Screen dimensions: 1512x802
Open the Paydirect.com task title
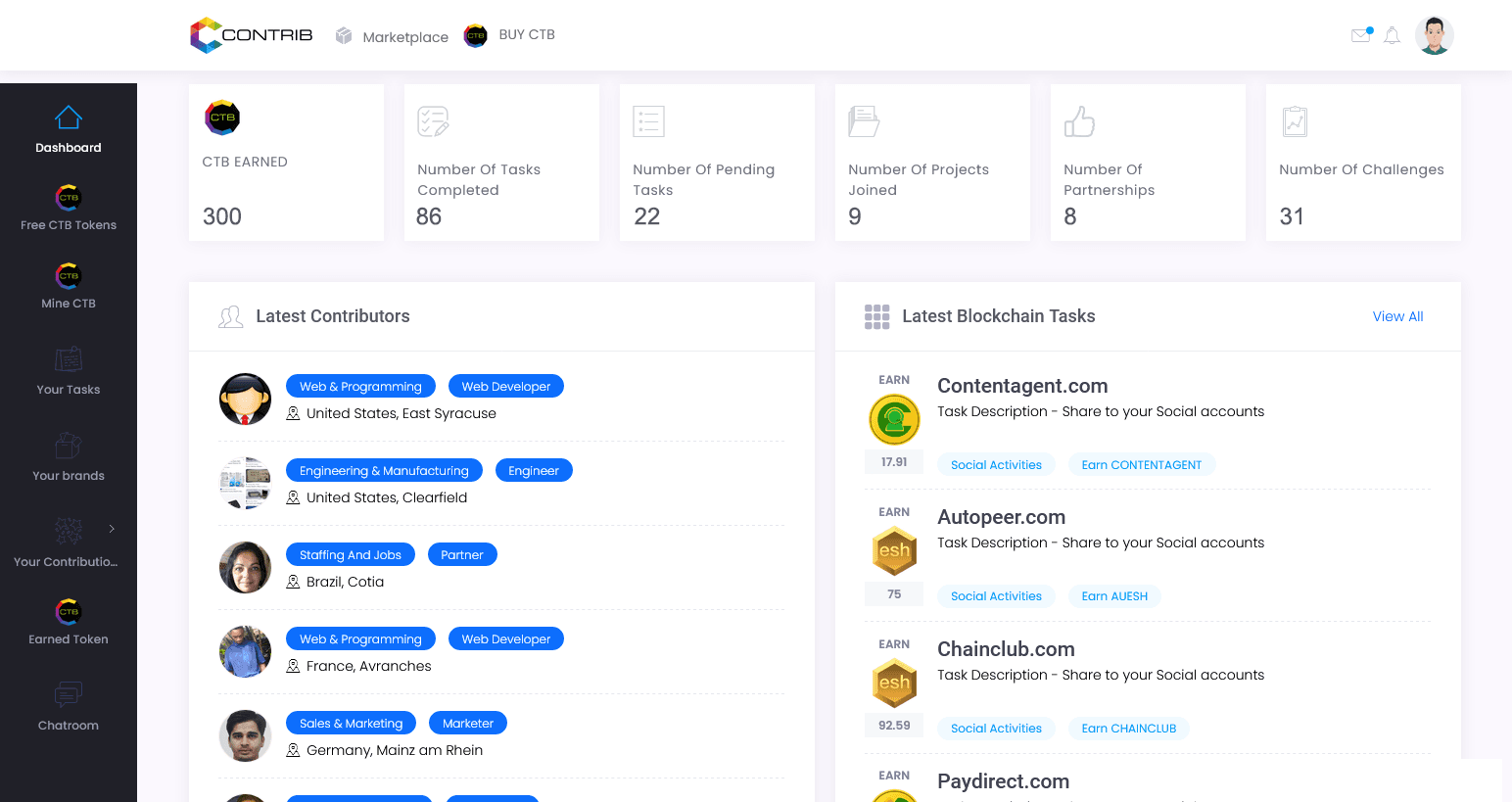pyautogui.click(x=1003, y=781)
